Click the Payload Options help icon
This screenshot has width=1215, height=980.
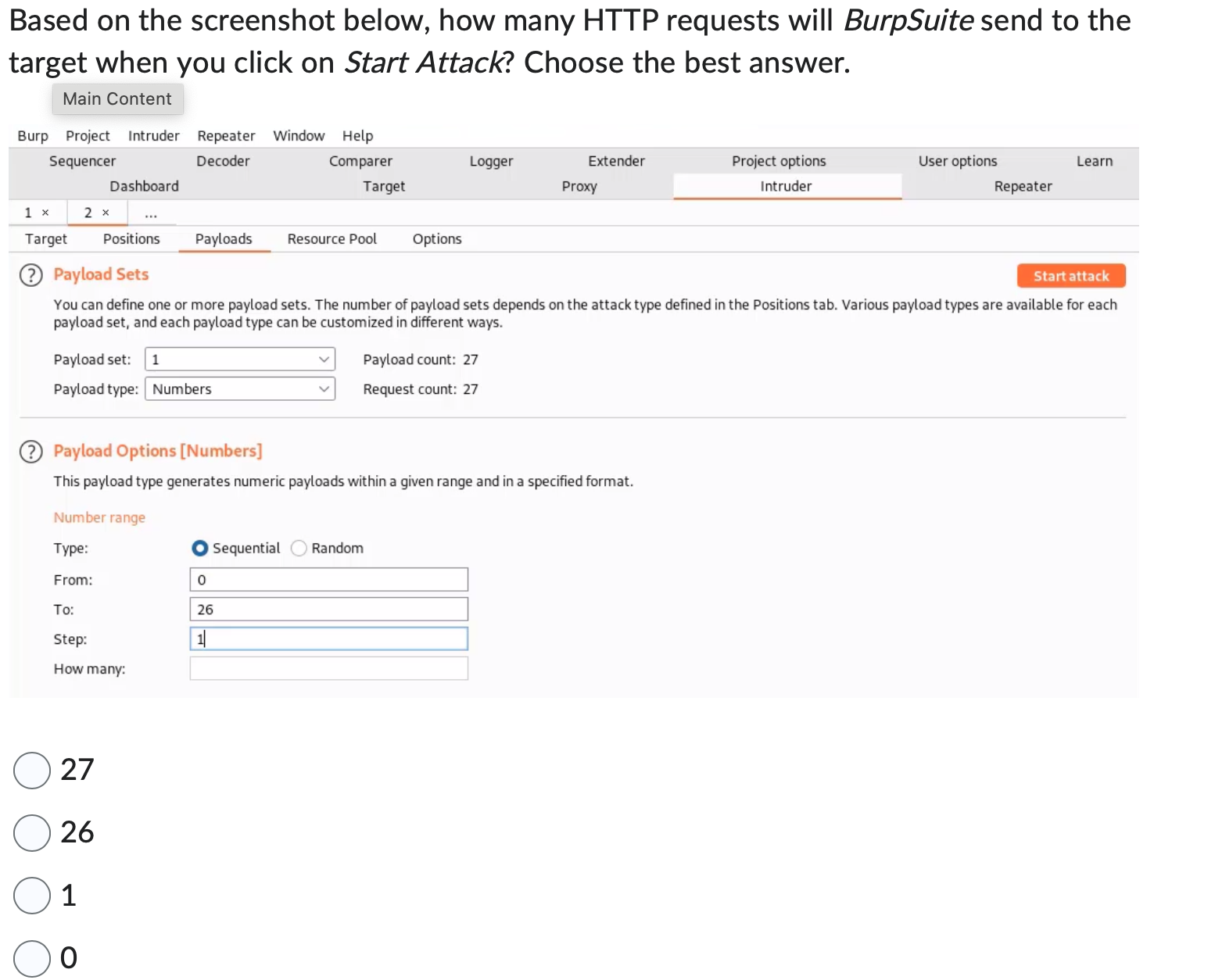click(x=30, y=452)
